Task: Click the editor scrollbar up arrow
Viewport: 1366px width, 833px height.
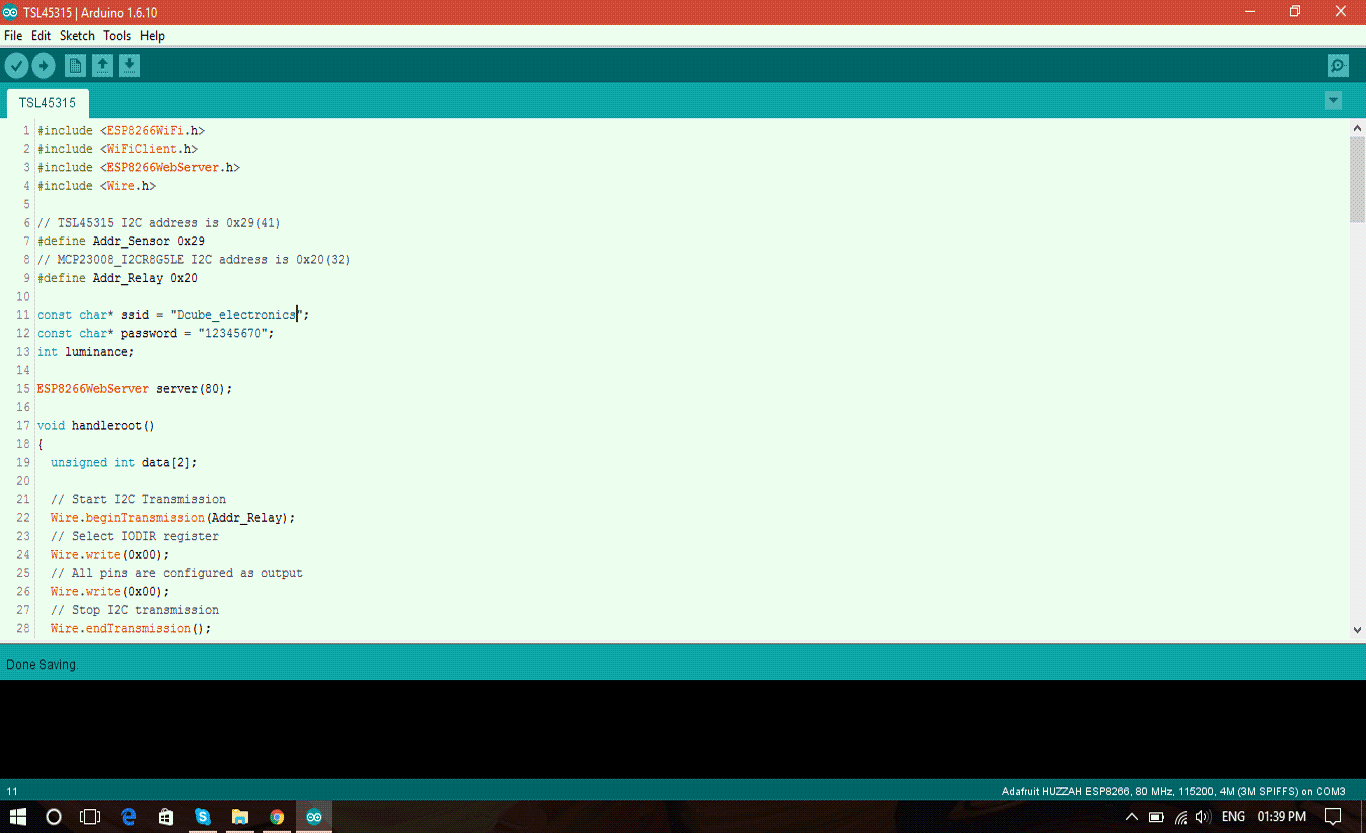Action: pyautogui.click(x=1357, y=128)
